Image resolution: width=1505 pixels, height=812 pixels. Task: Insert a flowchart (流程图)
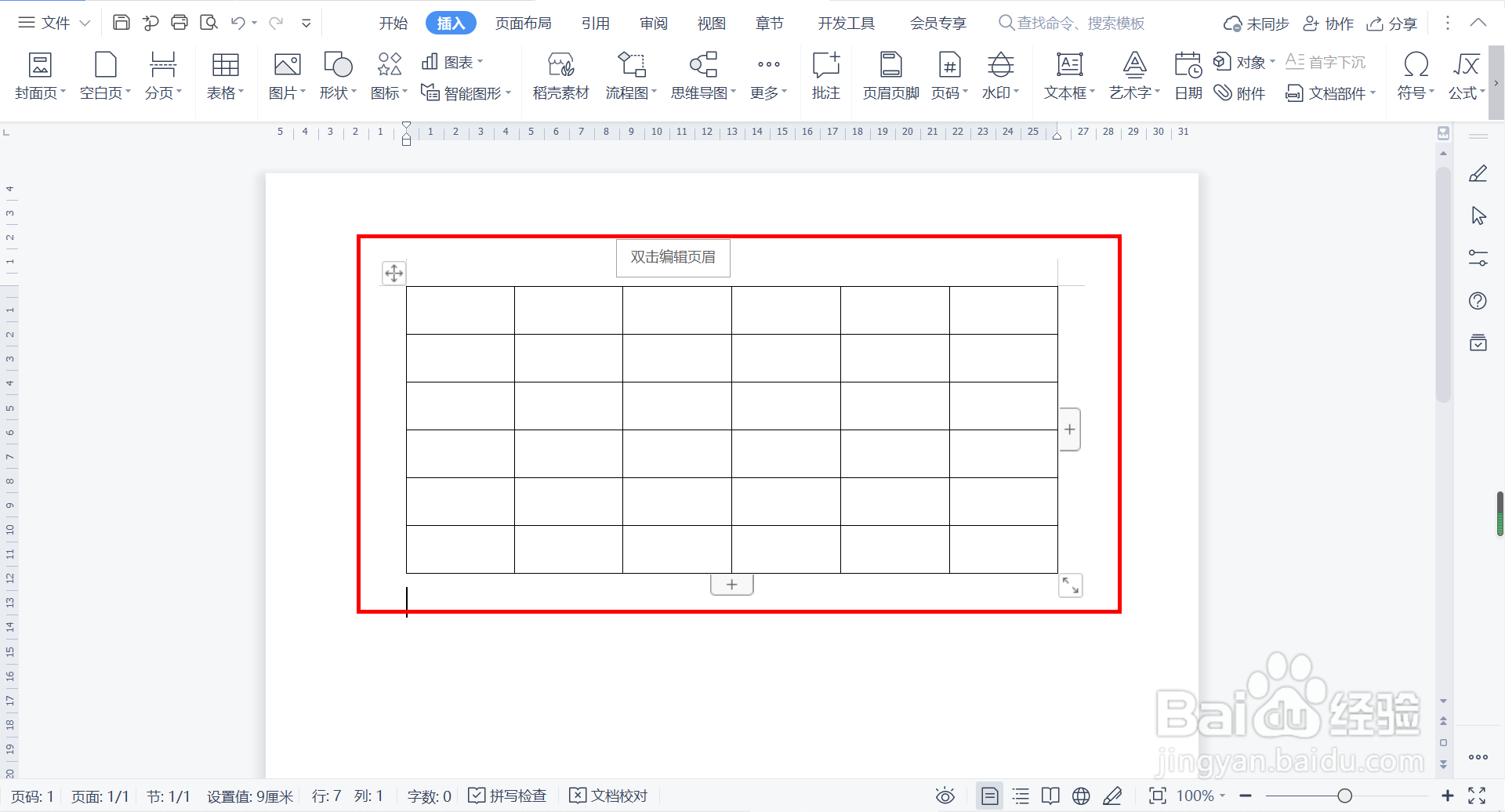pos(631,76)
